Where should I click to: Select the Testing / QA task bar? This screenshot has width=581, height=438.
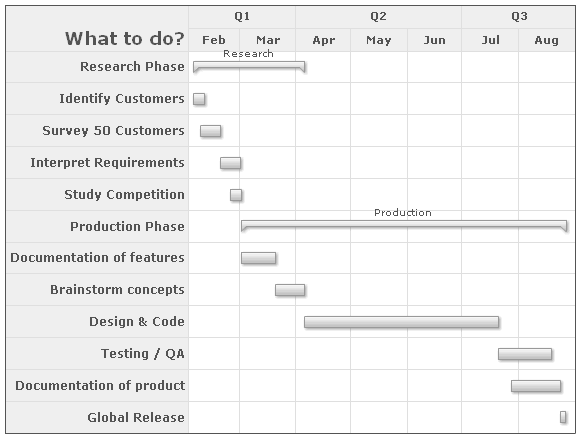525,354
